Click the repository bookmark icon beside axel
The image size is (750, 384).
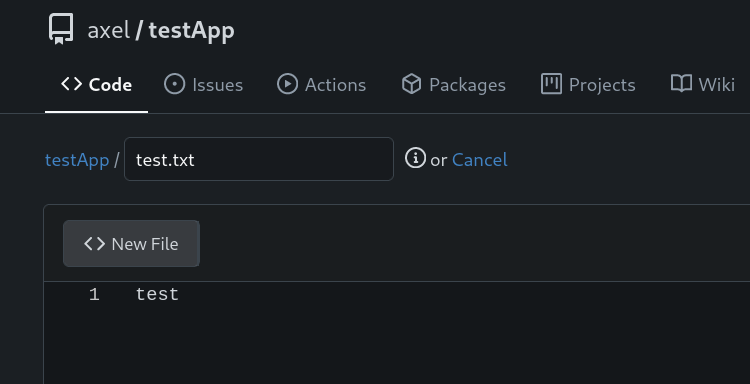(x=61, y=29)
